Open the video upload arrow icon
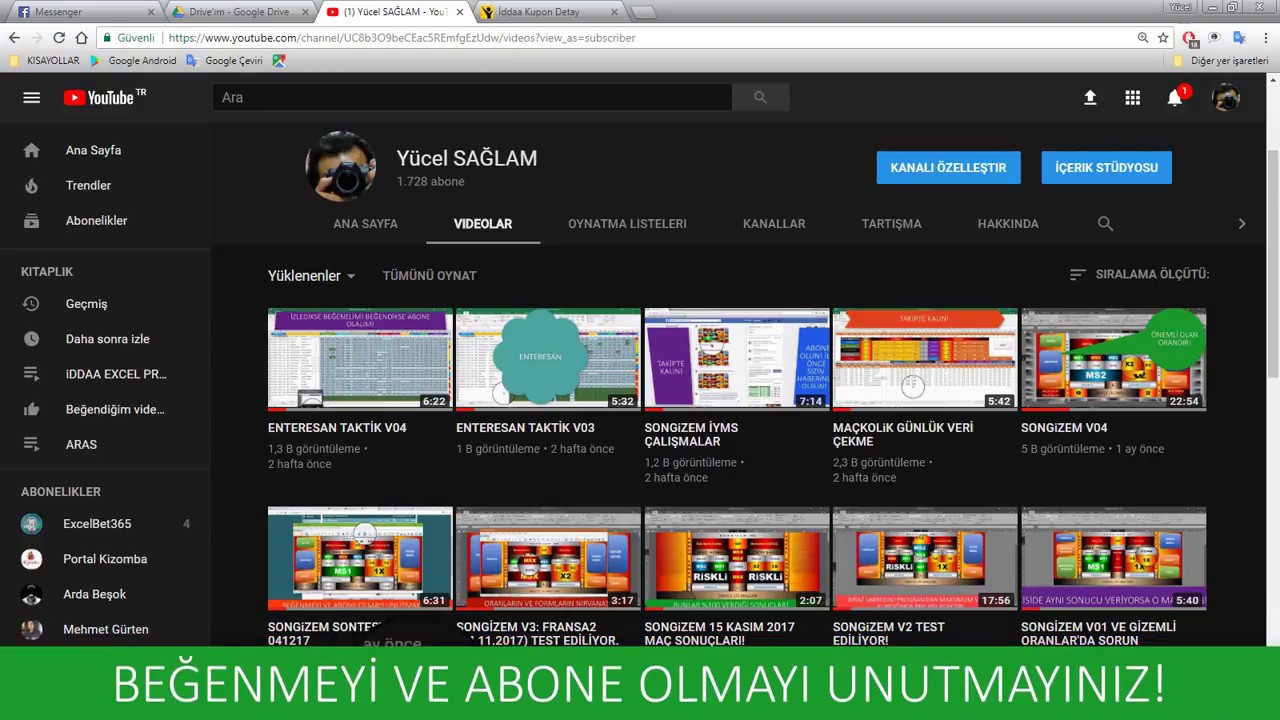The height and width of the screenshot is (720, 1280). [1090, 97]
